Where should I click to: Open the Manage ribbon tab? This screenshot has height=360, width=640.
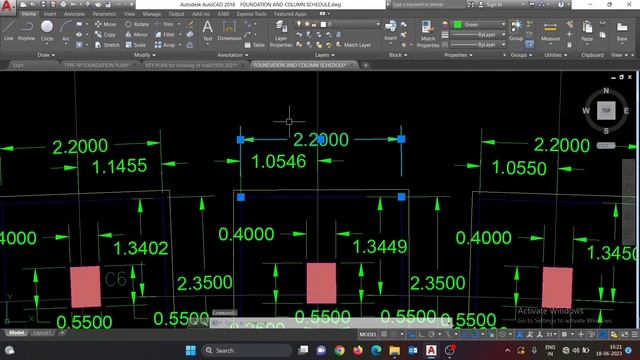pyautogui.click(x=152, y=14)
